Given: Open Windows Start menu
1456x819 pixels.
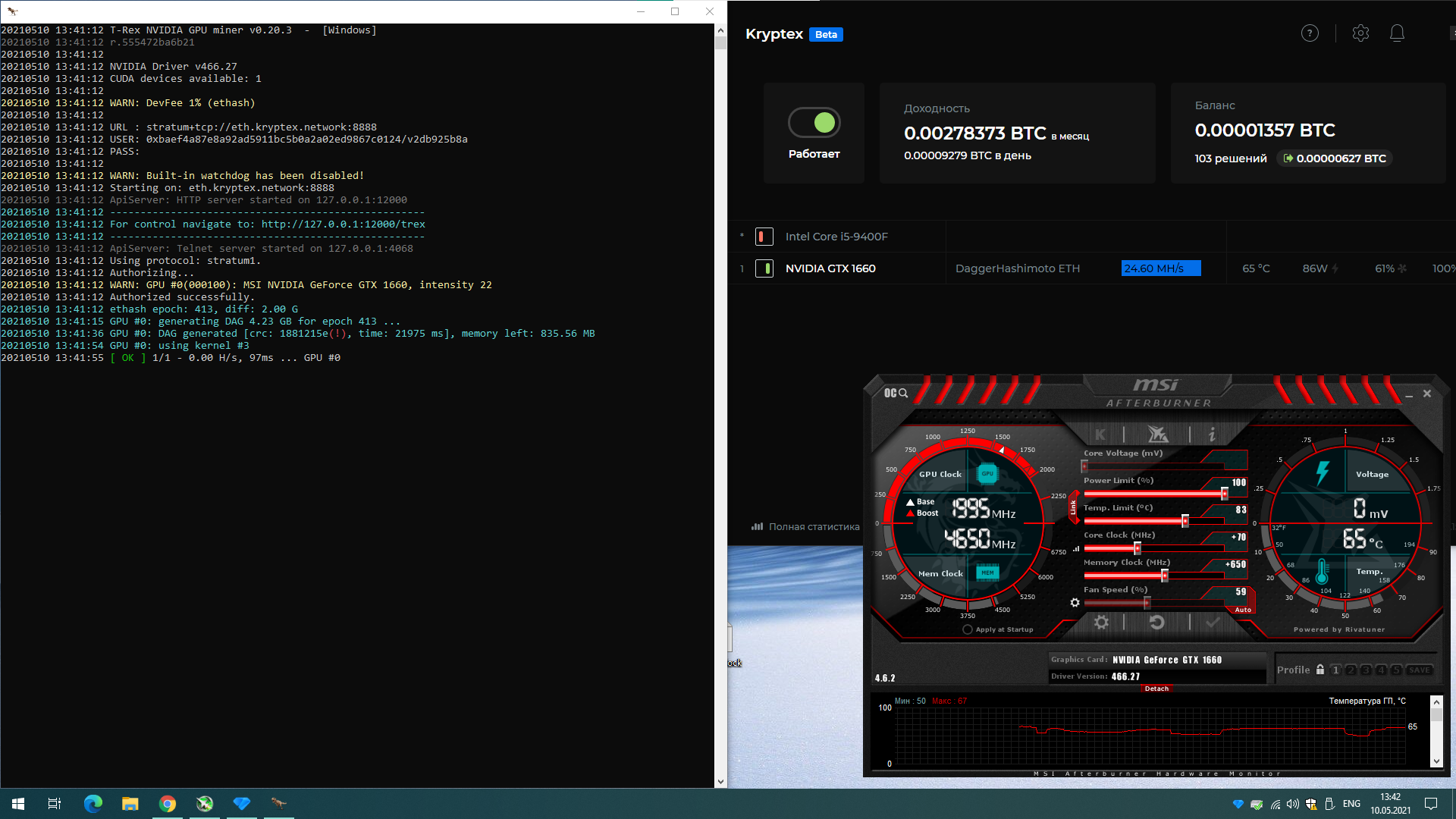Looking at the screenshot, I should (x=18, y=803).
